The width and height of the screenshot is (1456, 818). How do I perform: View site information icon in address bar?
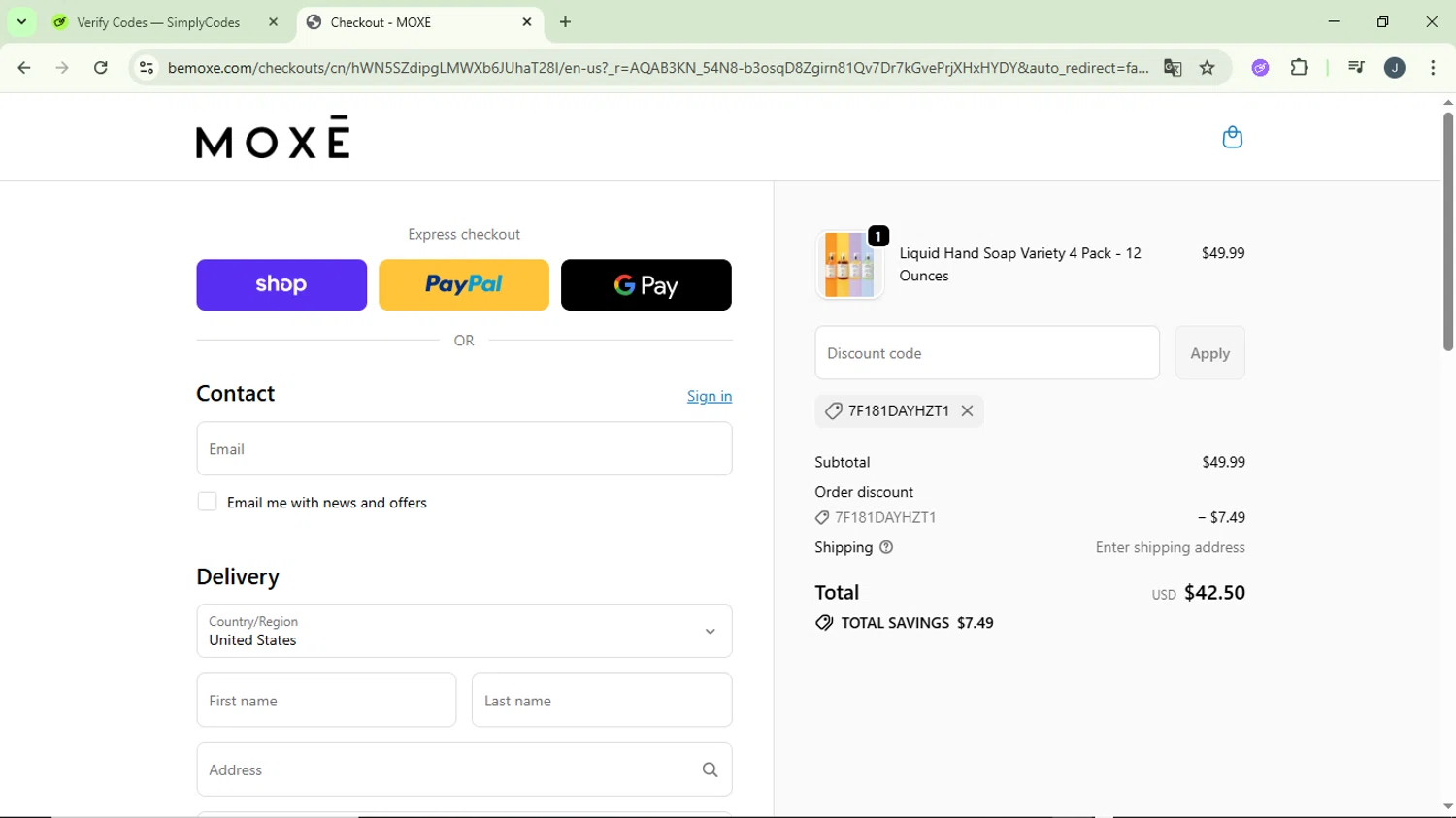click(147, 67)
